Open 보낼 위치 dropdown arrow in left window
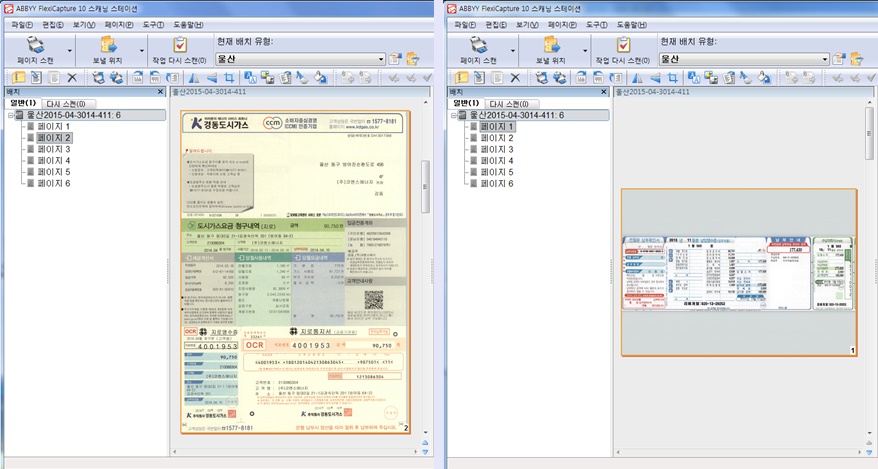This screenshot has height=469, width=878. tap(142, 50)
